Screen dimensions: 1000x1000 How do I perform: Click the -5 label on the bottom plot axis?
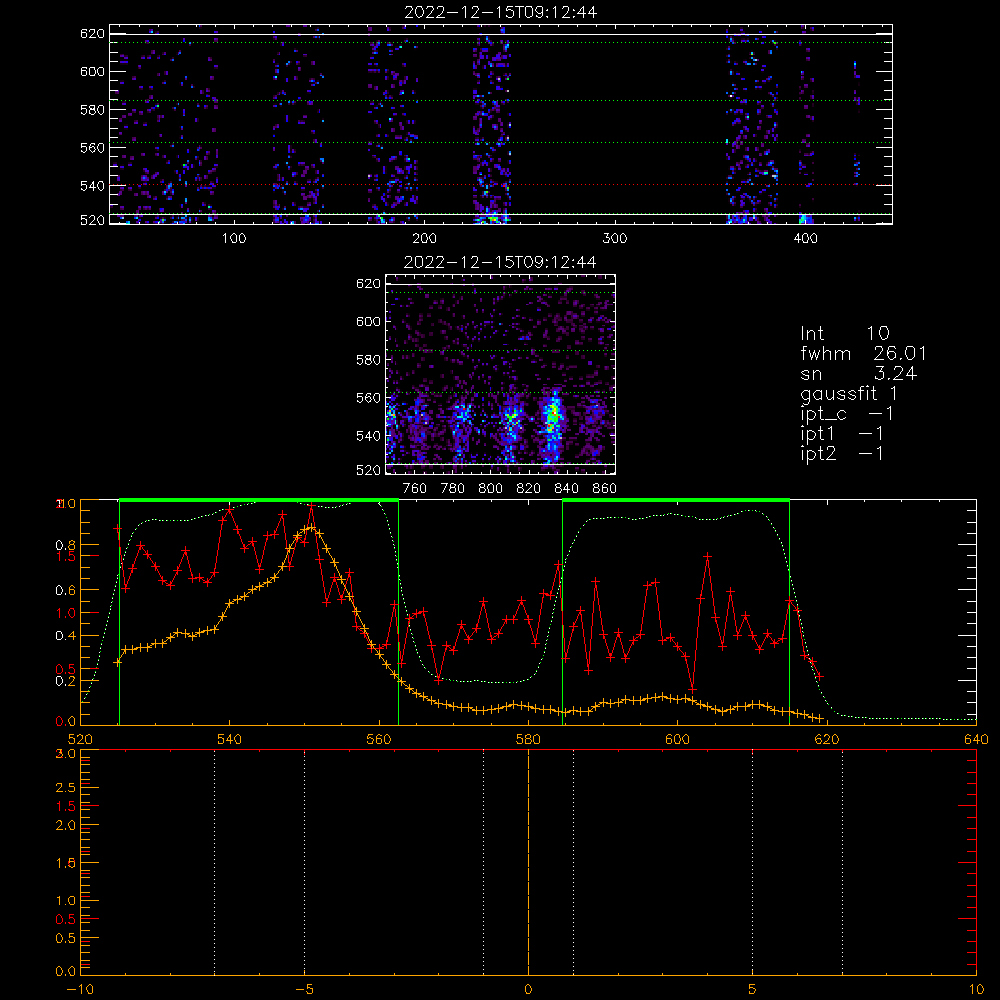305,990
